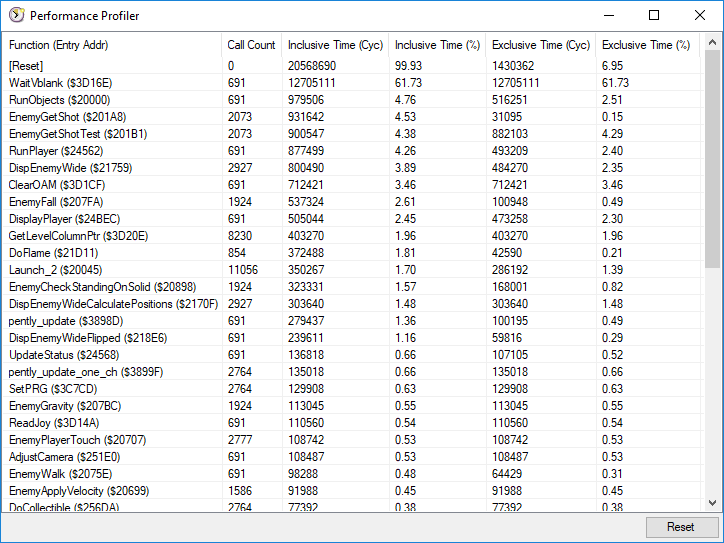Select the EnemyPlayerTouch ($20707) row
Screen dimensions: 724x543
point(353,440)
